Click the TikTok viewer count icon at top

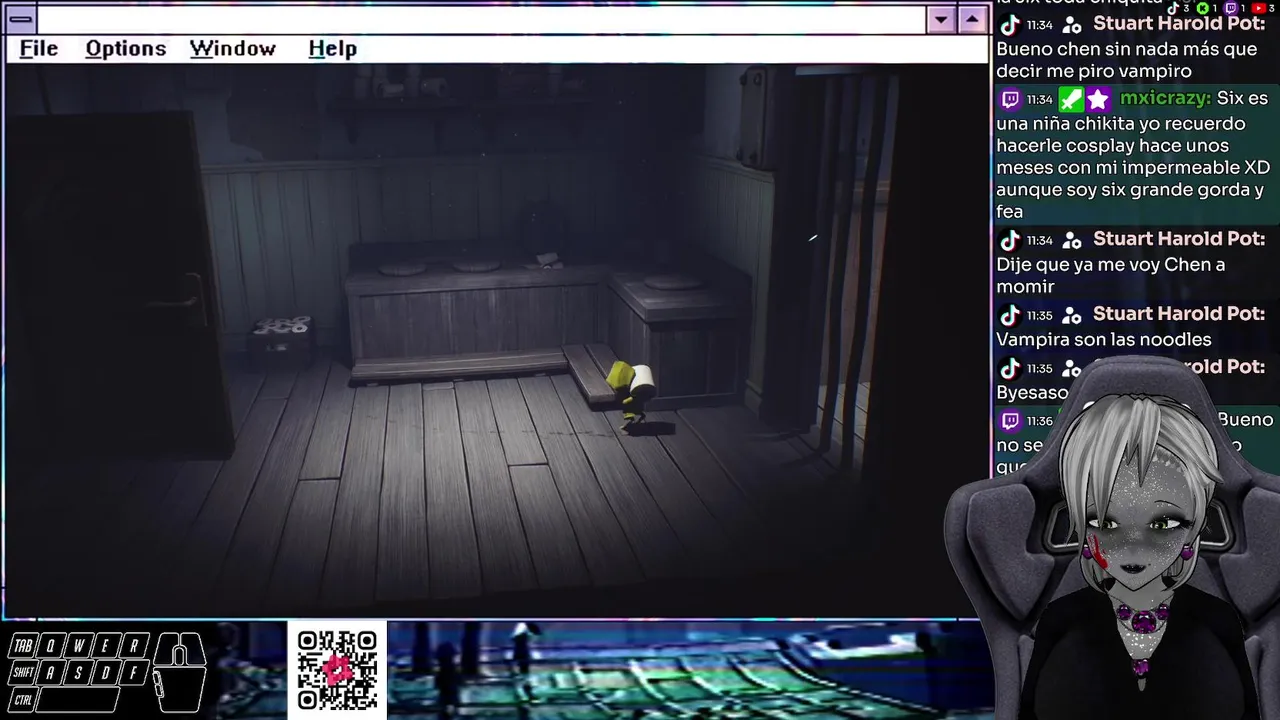1173,8
